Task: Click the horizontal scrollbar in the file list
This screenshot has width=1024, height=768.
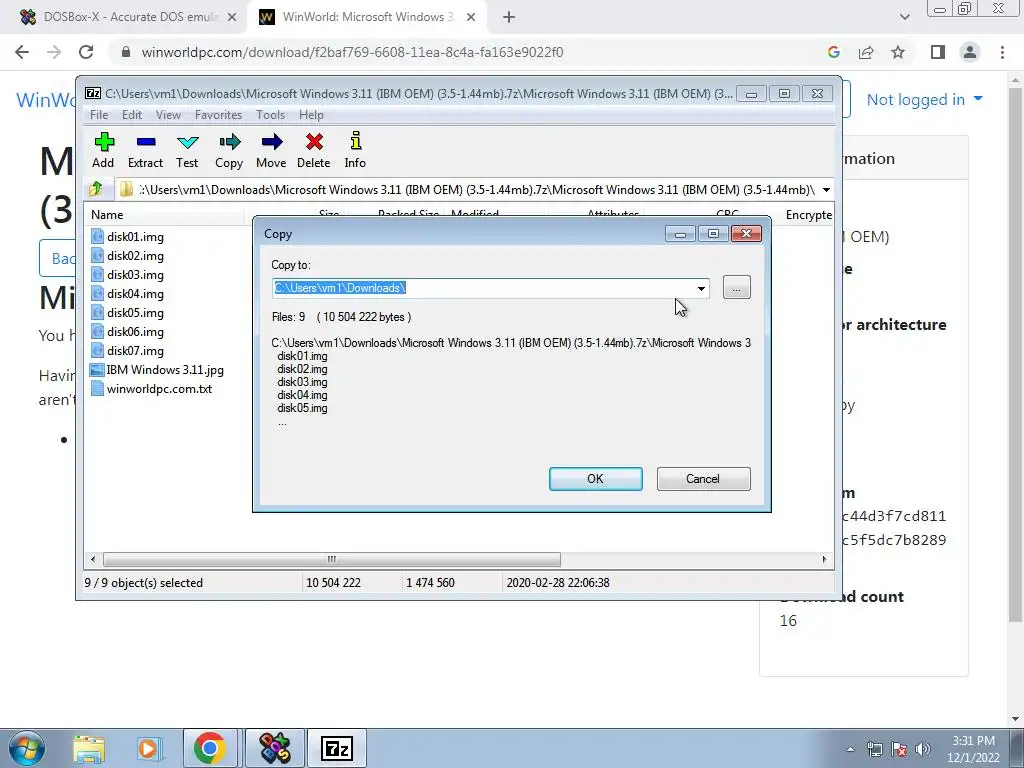Action: click(x=332, y=560)
